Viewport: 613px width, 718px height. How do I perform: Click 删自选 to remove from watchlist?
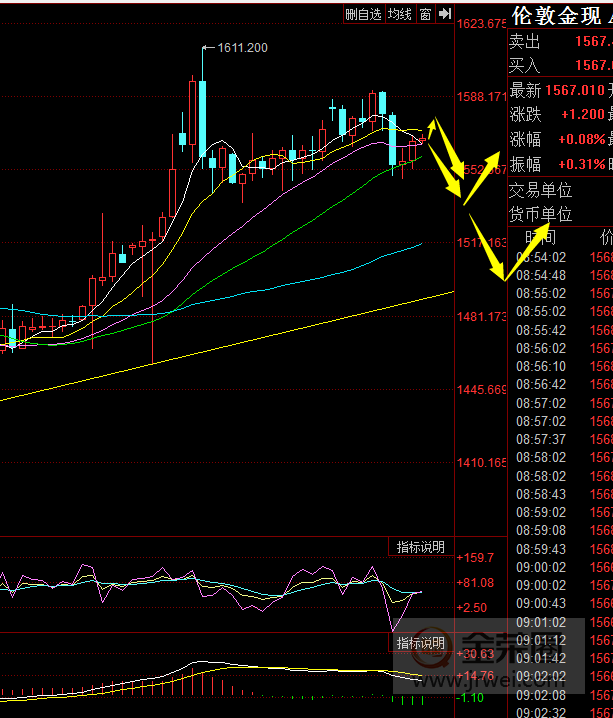point(364,14)
